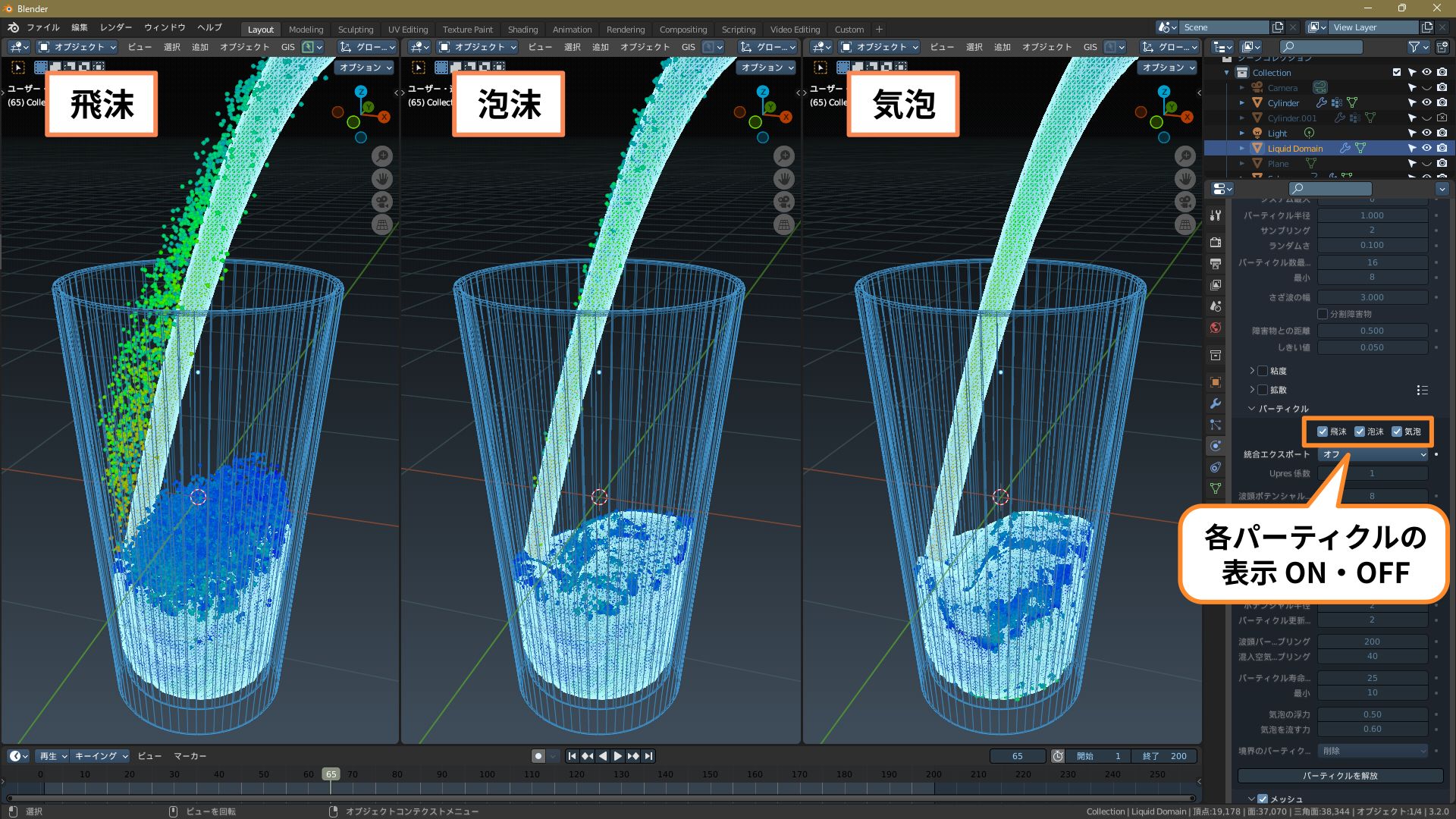Image resolution: width=1456 pixels, height=819 pixels.
Task: Toggle camera view in left viewport
Action: pyautogui.click(x=382, y=202)
